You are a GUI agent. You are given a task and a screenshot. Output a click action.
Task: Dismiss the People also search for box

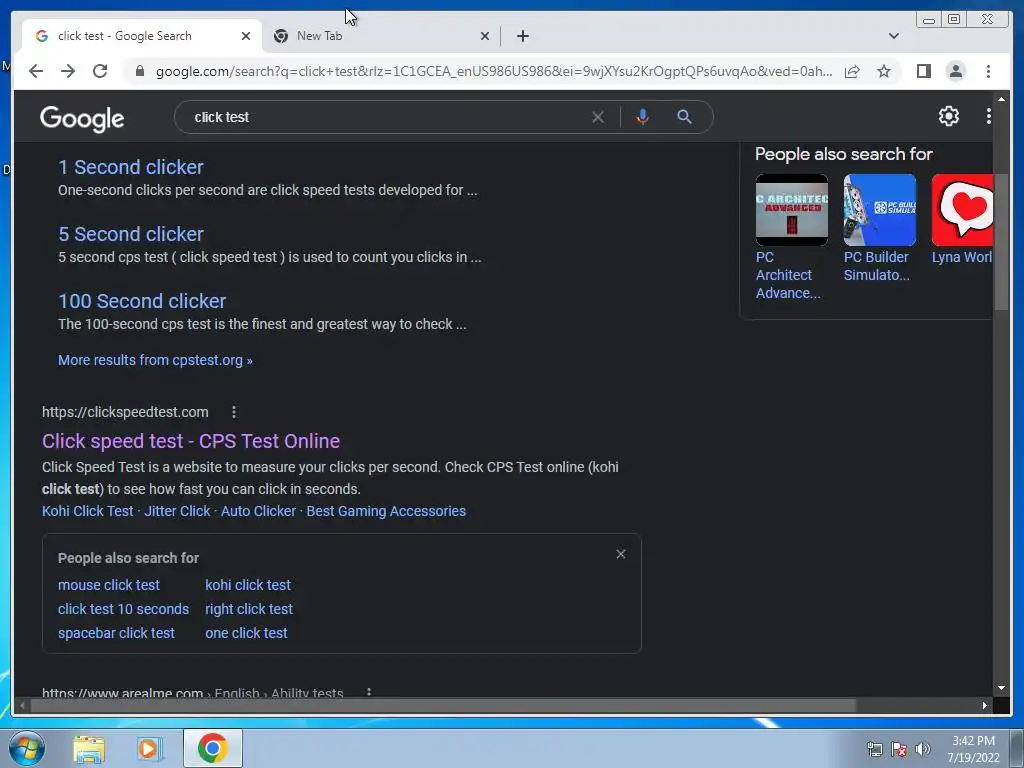click(620, 554)
